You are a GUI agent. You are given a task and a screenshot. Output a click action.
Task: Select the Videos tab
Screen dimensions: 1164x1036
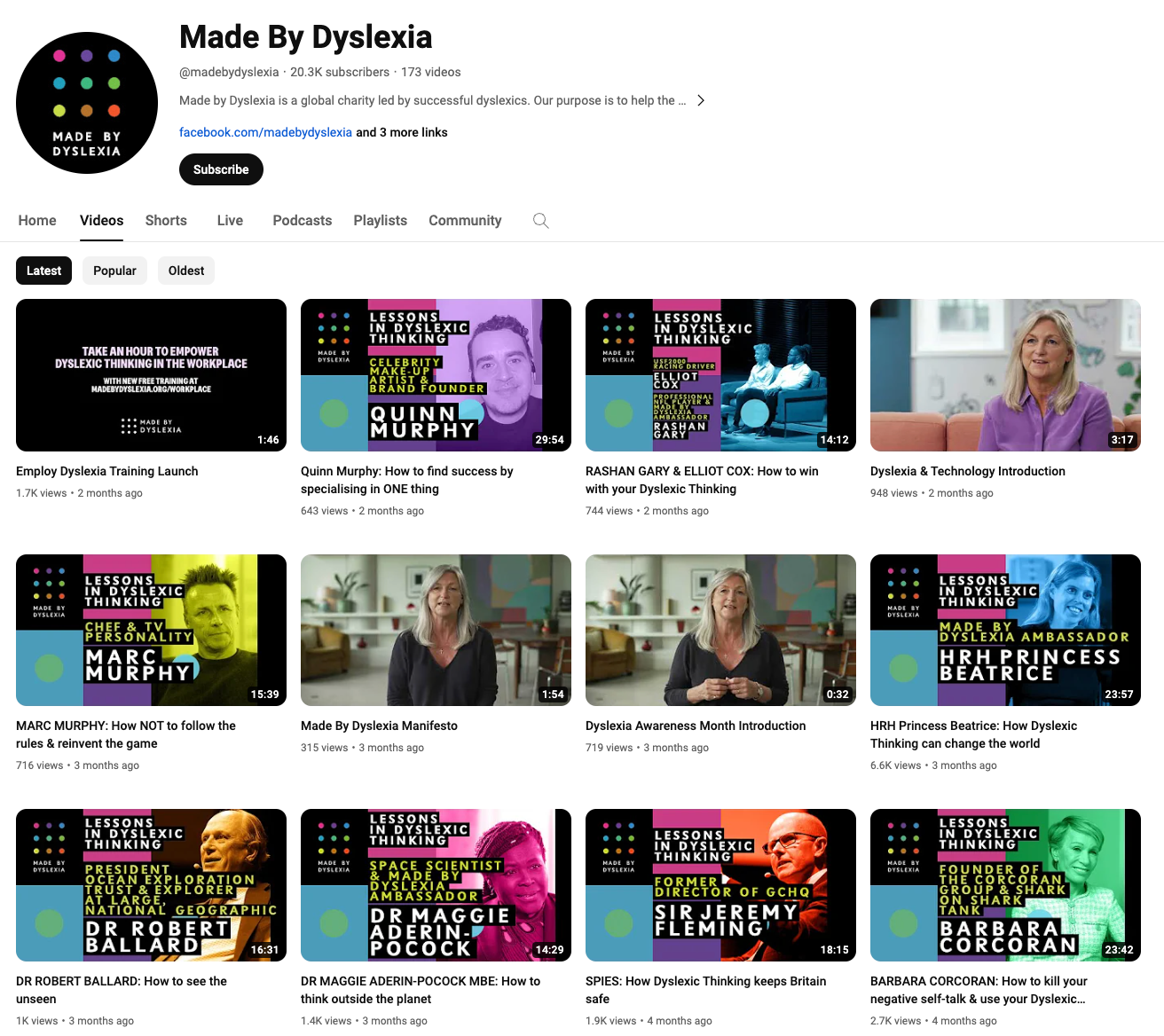click(102, 220)
